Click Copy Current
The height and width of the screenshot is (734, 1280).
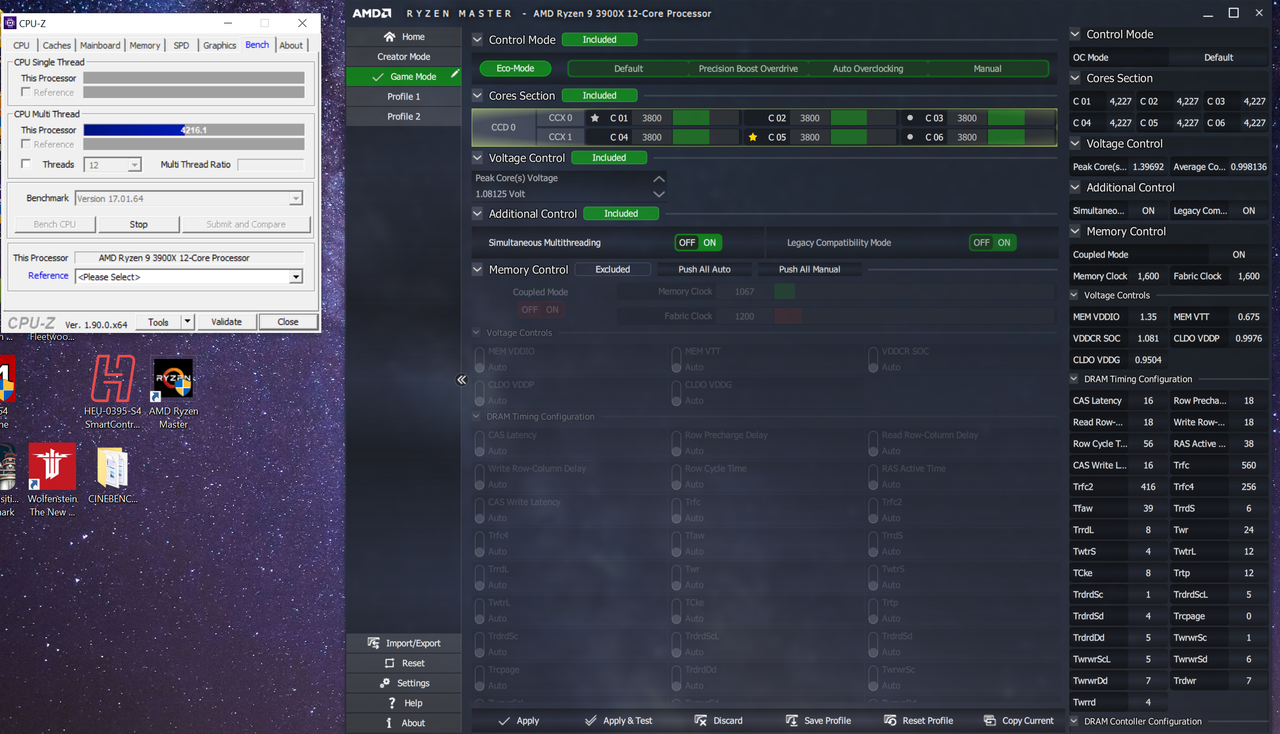1018,720
